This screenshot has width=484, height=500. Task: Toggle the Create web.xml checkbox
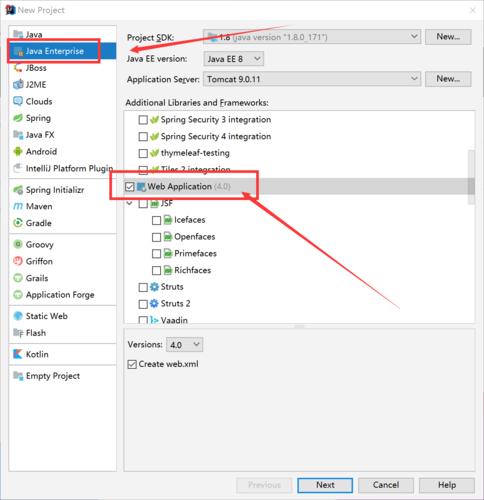coord(132,364)
